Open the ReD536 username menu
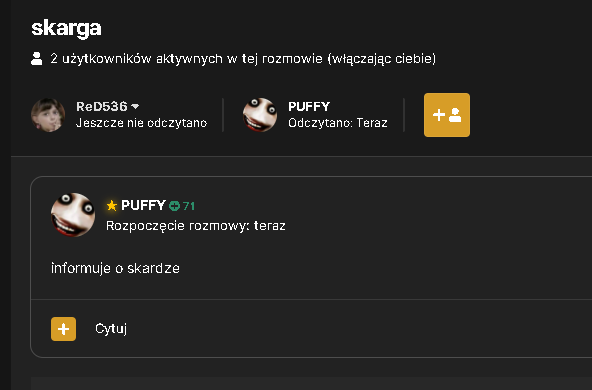592x390 pixels. tap(102, 106)
